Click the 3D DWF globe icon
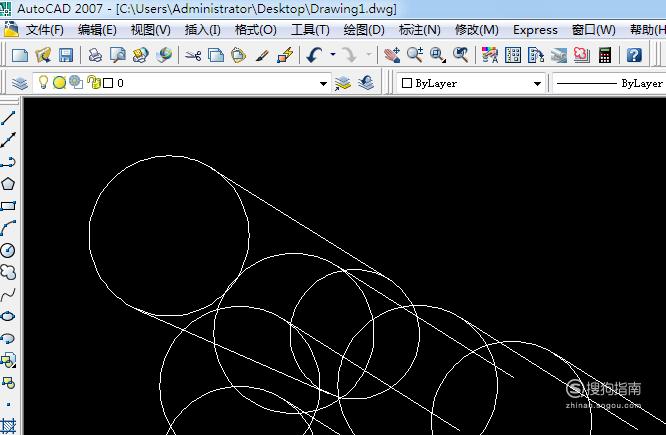Screen dimensions: 666x435 164,55
